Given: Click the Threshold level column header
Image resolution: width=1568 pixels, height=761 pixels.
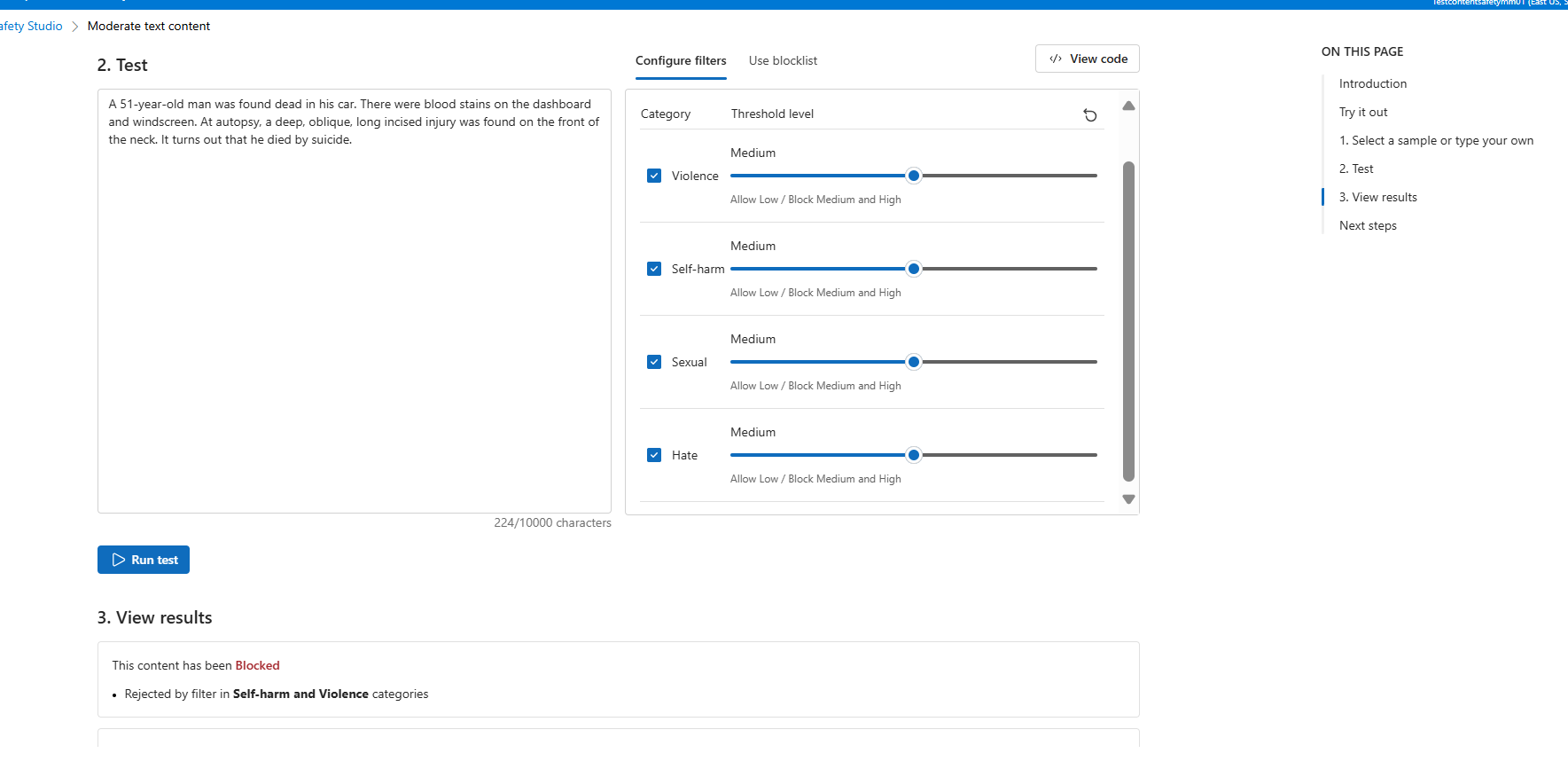Looking at the screenshot, I should tap(772, 114).
